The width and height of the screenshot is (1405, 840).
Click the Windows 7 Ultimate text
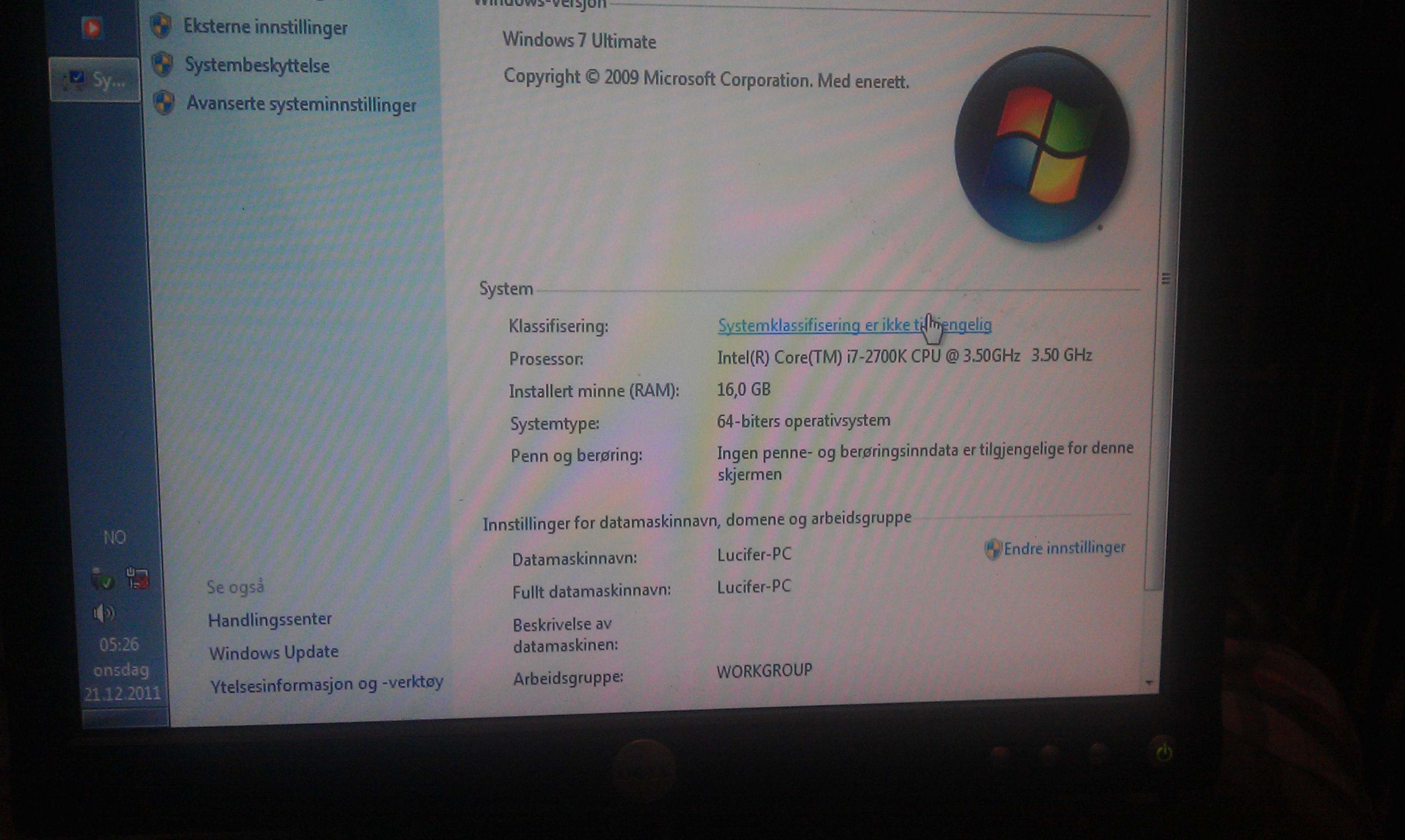pos(579,40)
